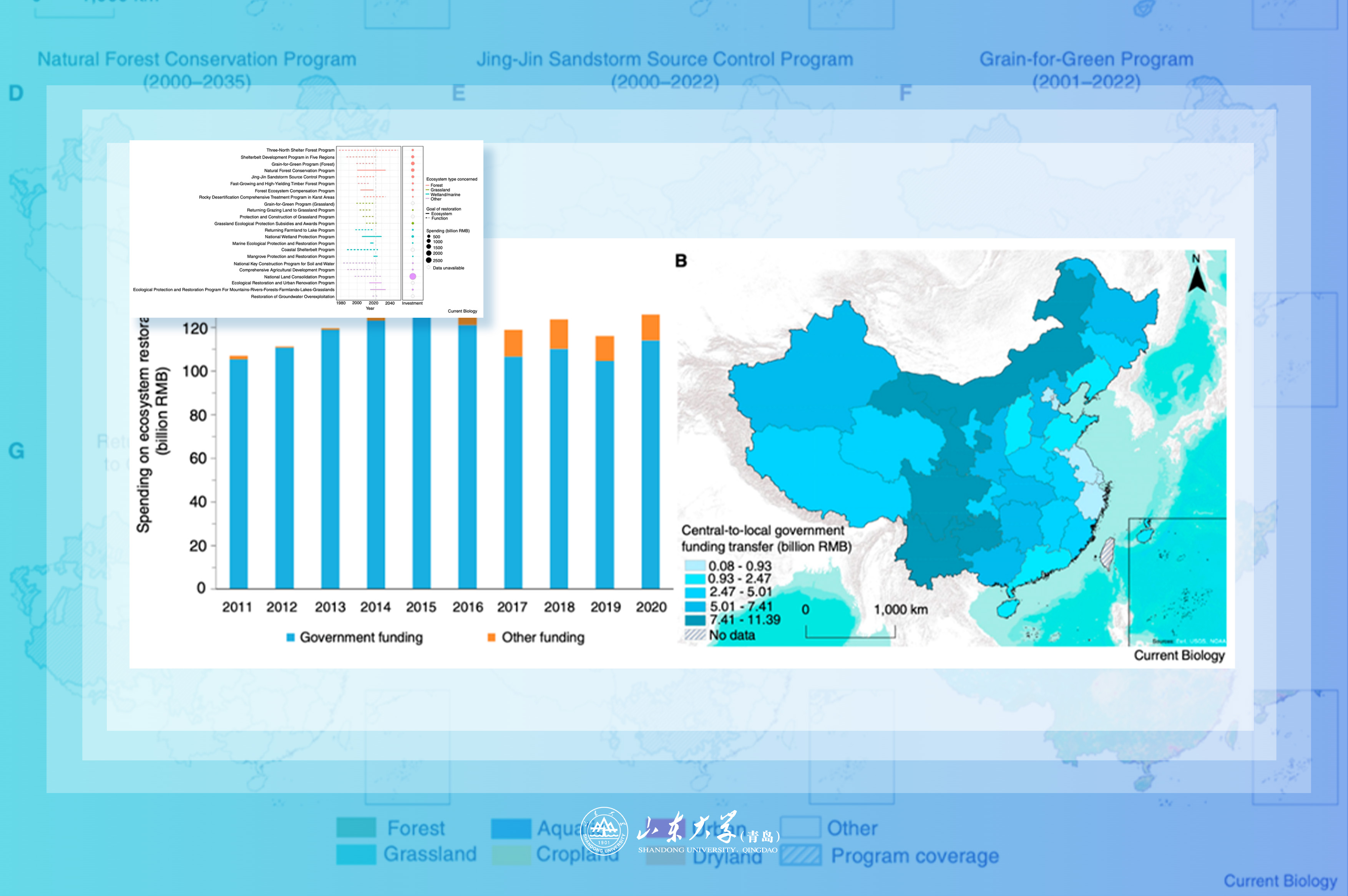Click the 2016 label on the x-axis
The width and height of the screenshot is (1348, 896).
(x=467, y=607)
